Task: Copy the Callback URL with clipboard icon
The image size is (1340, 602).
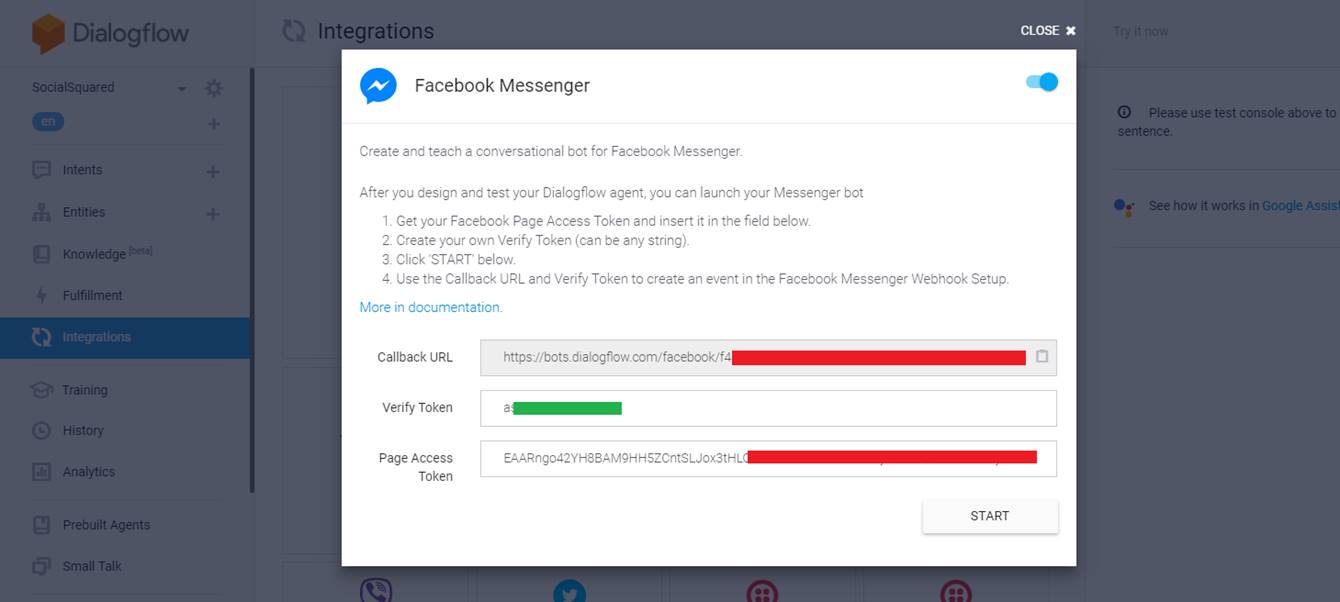Action: (1041, 357)
